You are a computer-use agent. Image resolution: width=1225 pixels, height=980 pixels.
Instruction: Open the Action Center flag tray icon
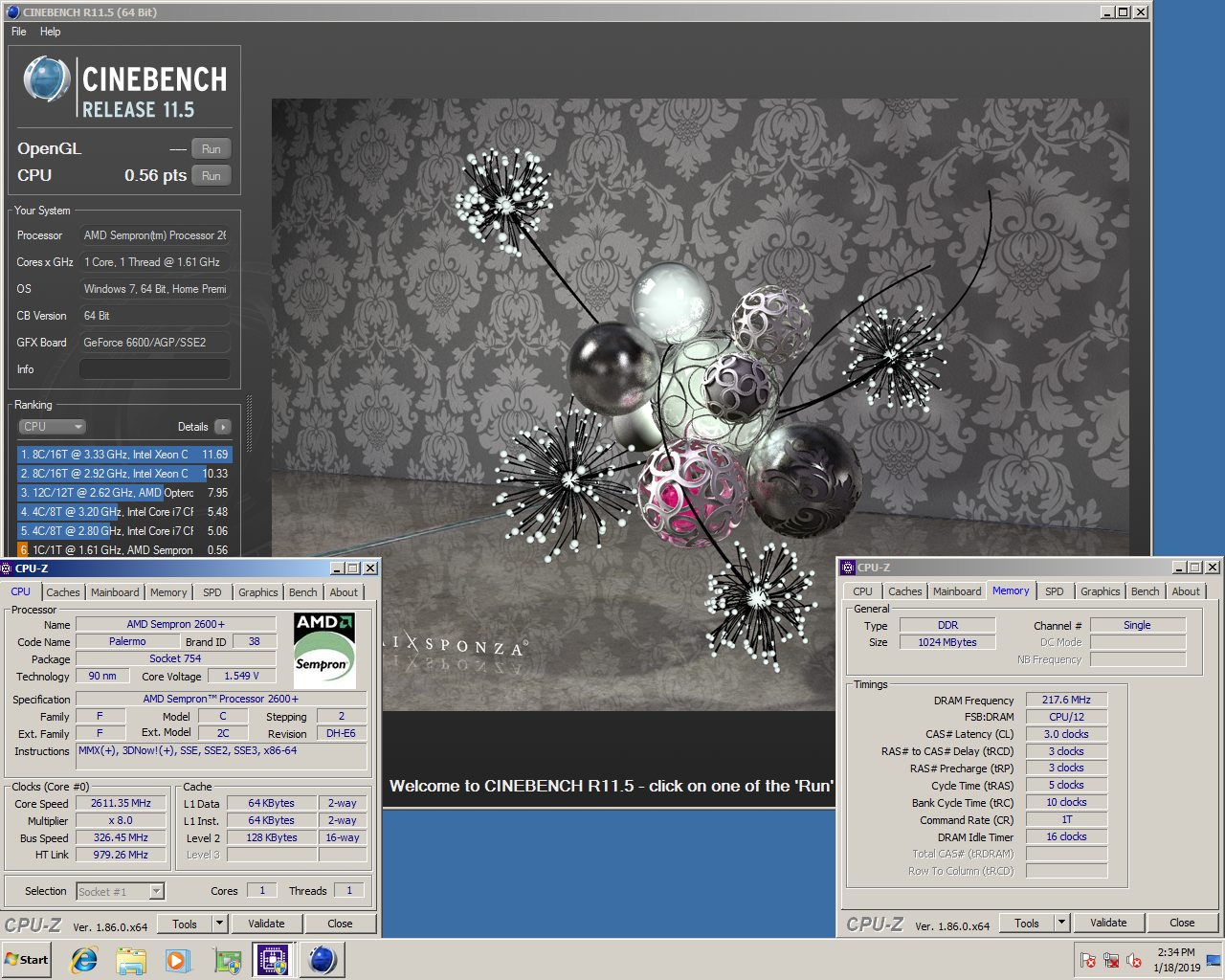pyautogui.click(x=1088, y=960)
